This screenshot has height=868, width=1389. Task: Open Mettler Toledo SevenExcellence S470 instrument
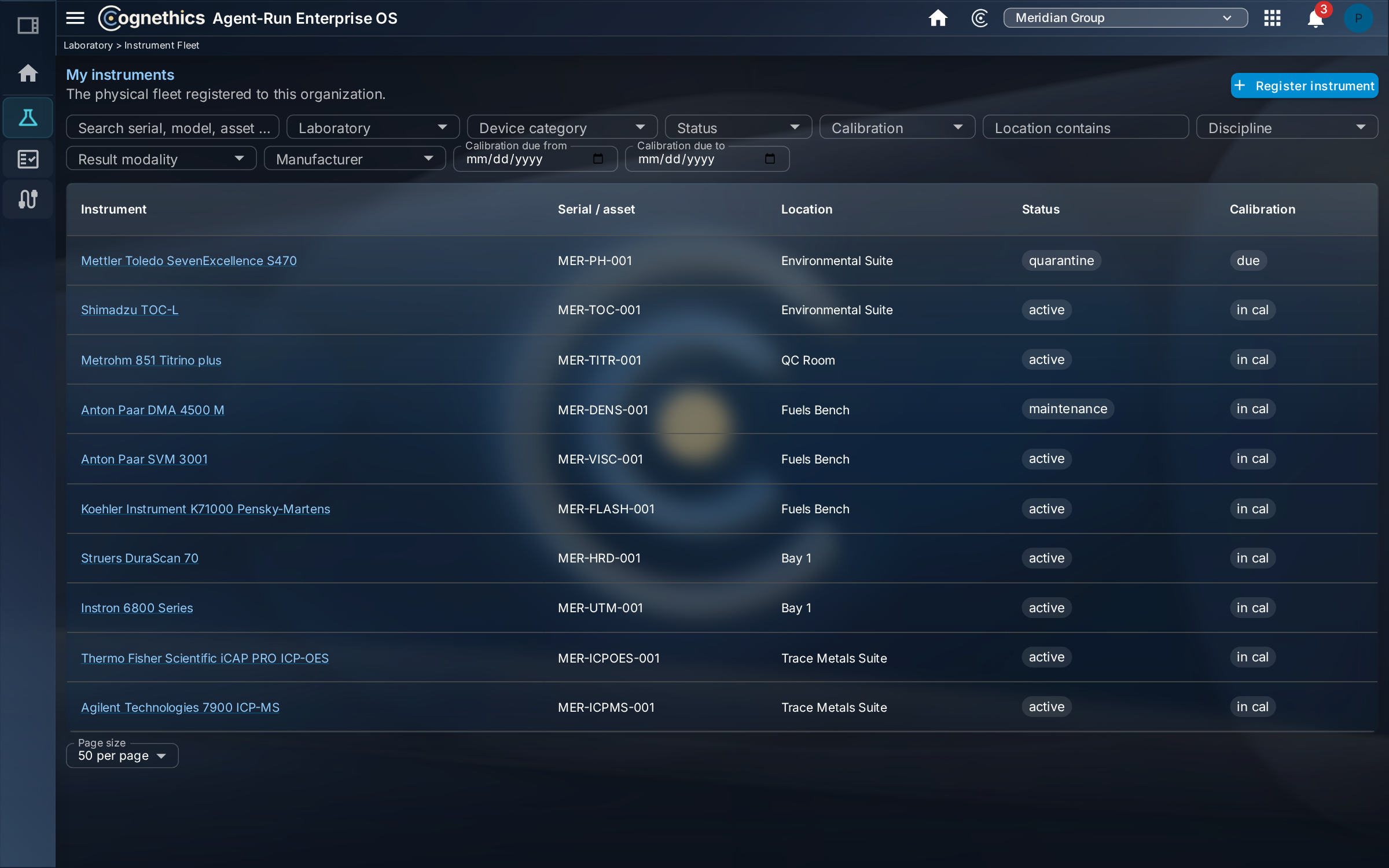tap(189, 260)
